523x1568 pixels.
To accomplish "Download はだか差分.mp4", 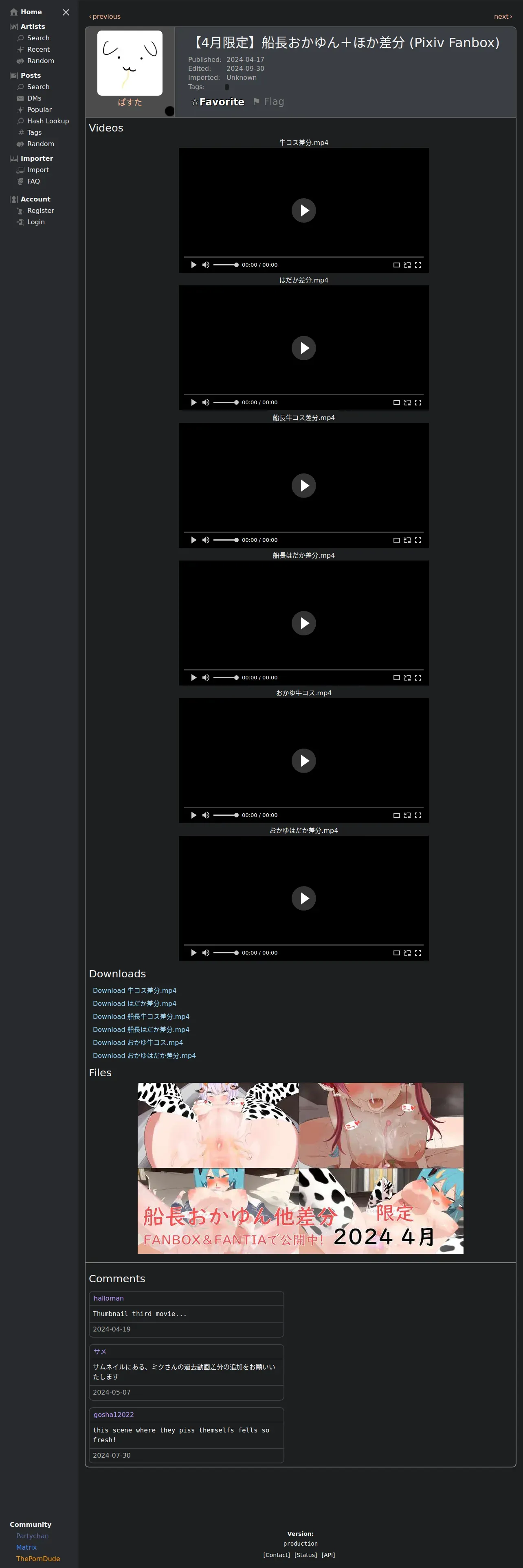I will (x=134, y=1004).
